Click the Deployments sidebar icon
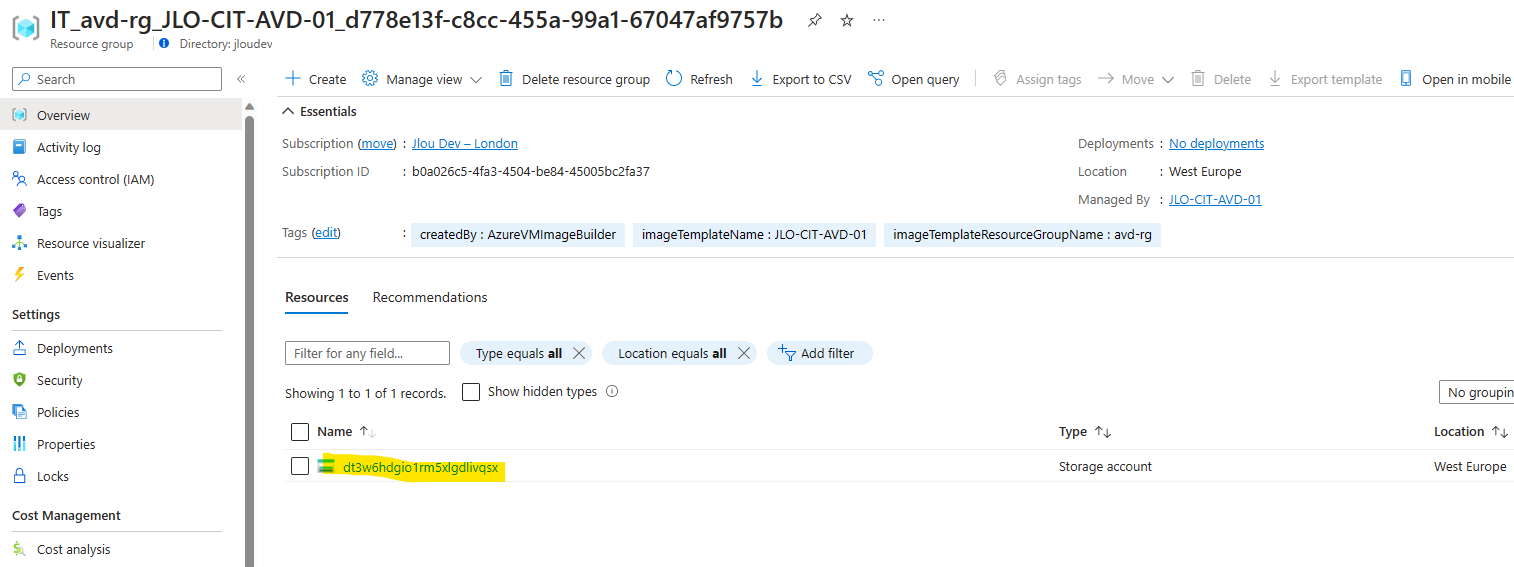 pyautogui.click(x=19, y=348)
